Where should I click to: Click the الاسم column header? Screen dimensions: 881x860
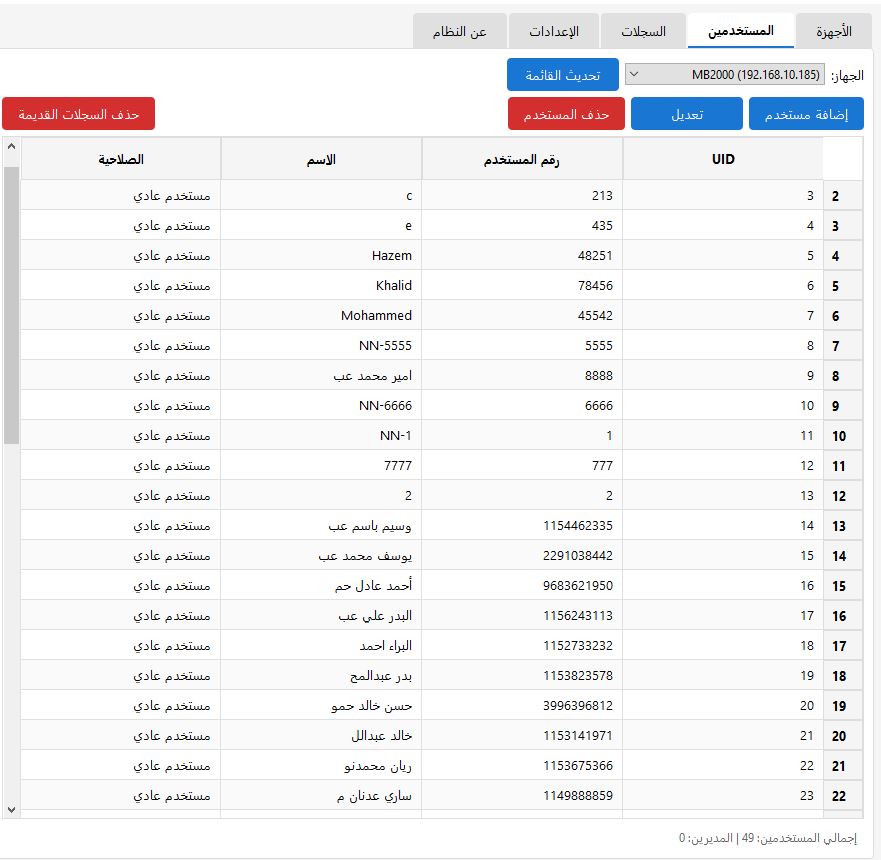point(321,159)
